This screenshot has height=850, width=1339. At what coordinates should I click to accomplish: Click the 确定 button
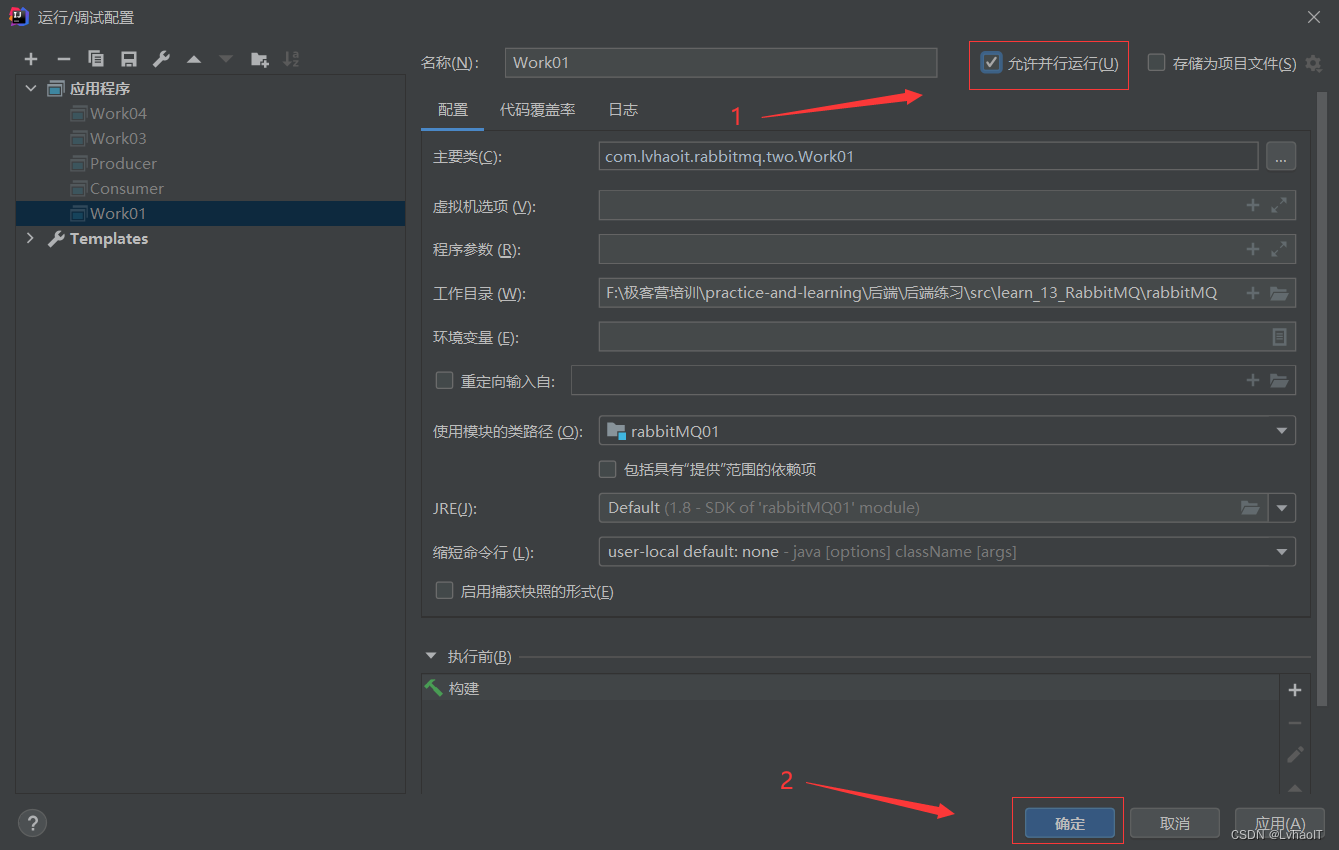pos(1070,823)
